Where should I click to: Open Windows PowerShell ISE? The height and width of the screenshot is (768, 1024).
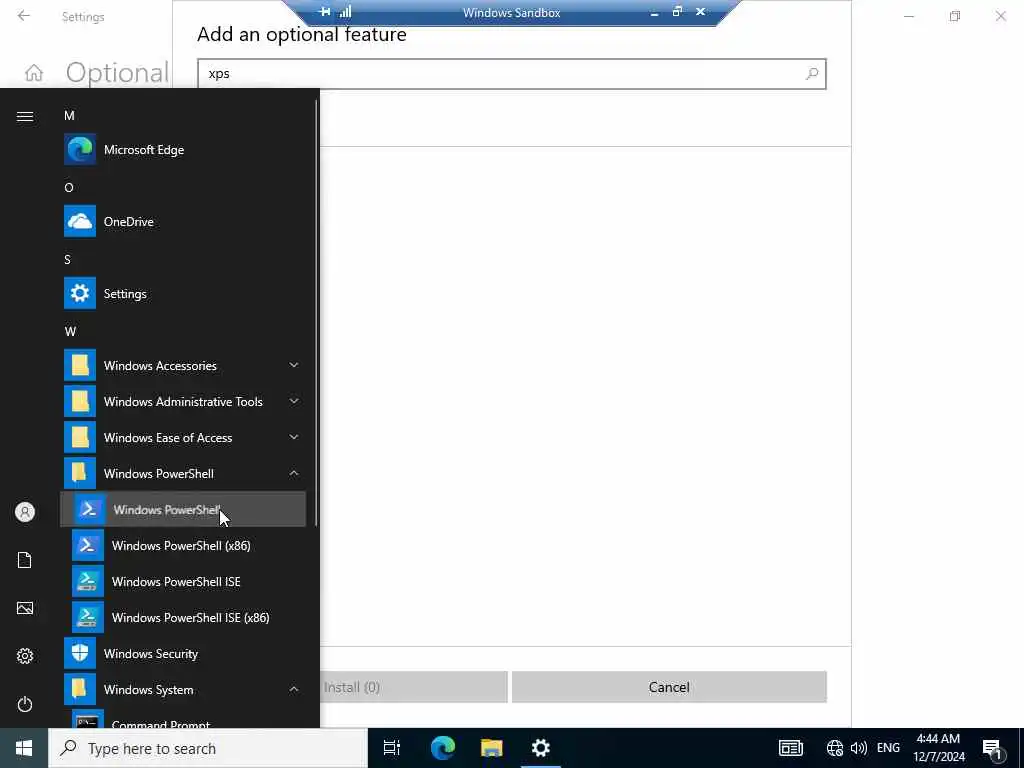(183, 581)
